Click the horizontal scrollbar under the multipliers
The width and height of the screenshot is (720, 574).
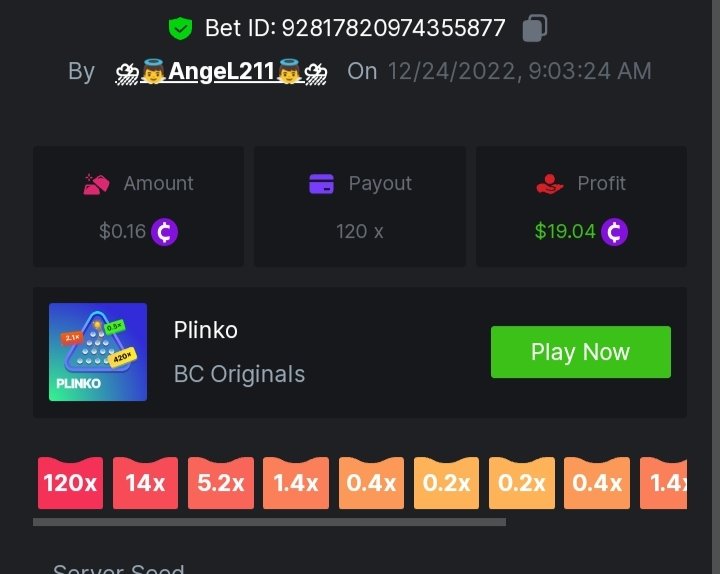click(270, 522)
